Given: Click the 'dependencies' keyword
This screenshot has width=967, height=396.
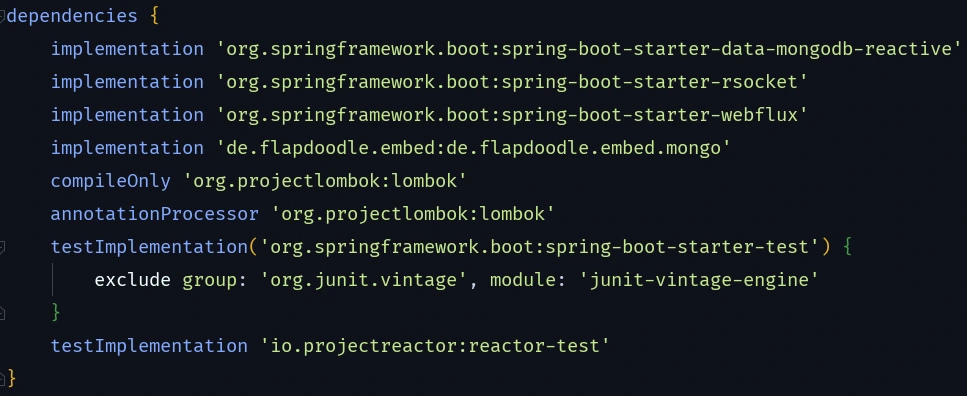Looking at the screenshot, I should click(72, 17).
